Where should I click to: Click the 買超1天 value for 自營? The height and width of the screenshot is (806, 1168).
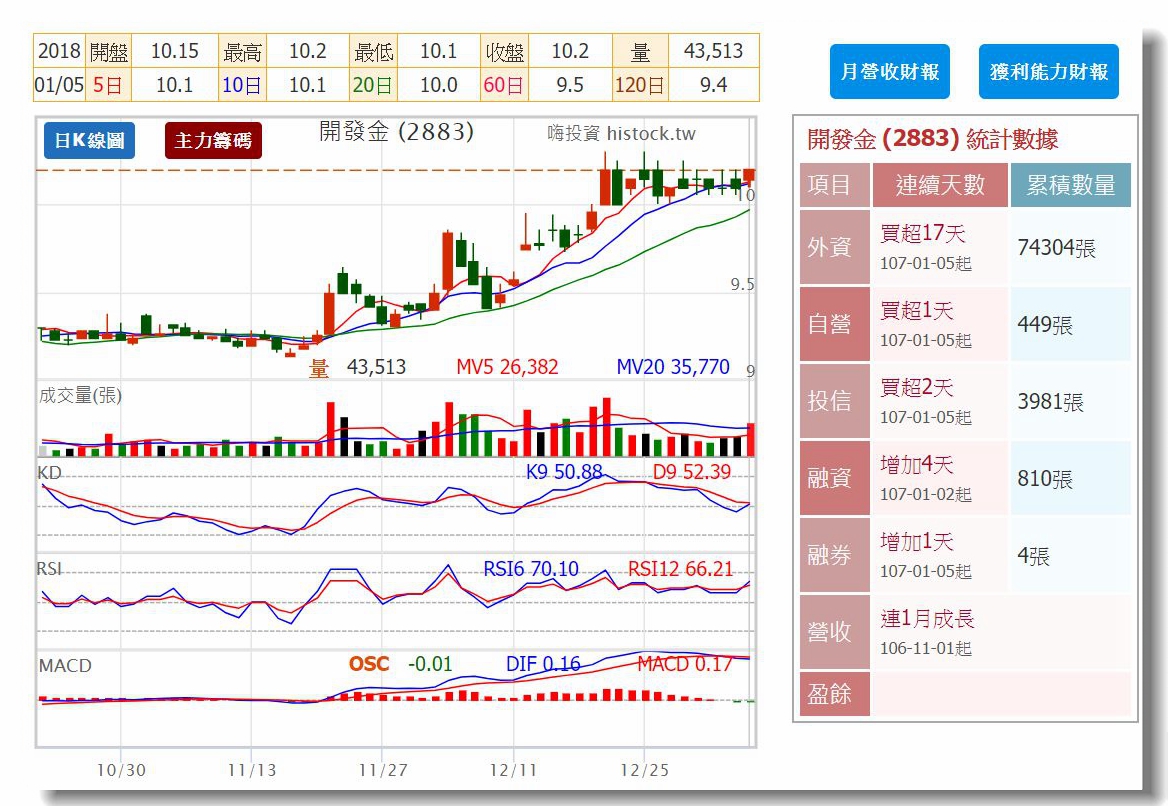click(916, 311)
